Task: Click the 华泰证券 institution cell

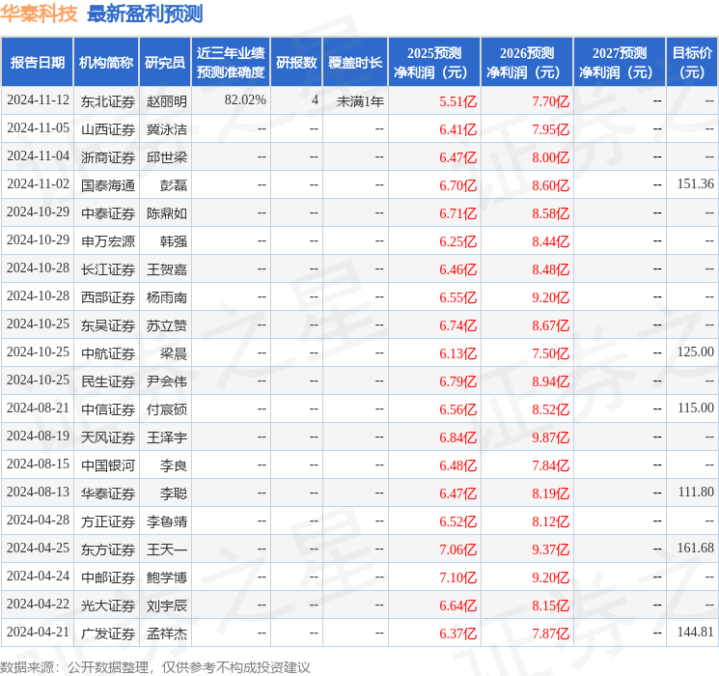Action: pyautogui.click(x=108, y=493)
